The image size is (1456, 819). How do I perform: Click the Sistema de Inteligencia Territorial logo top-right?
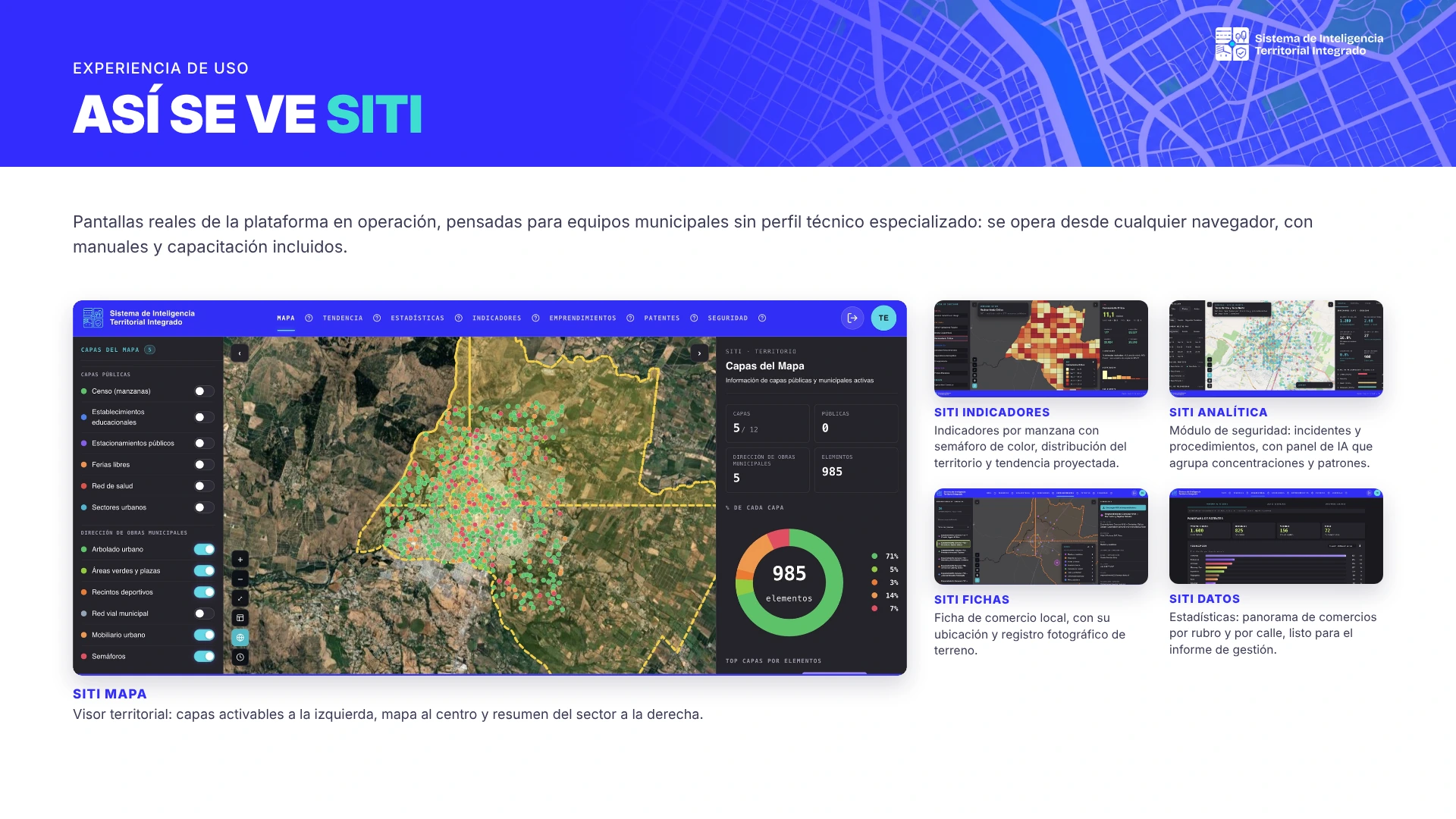1299,44
